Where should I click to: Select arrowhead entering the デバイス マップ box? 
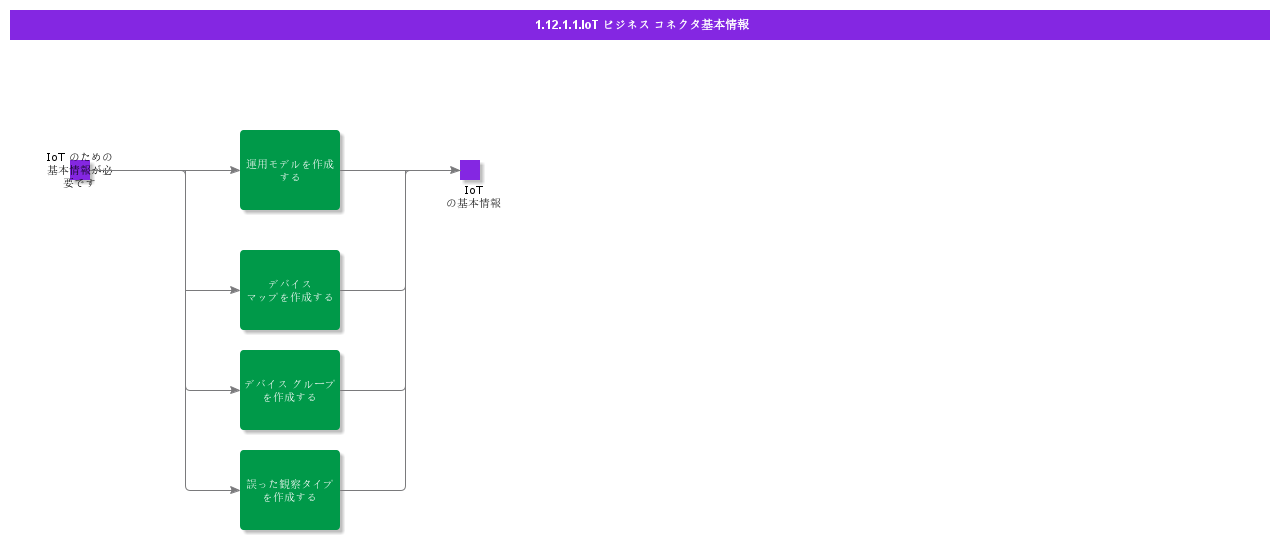[234, 290]
